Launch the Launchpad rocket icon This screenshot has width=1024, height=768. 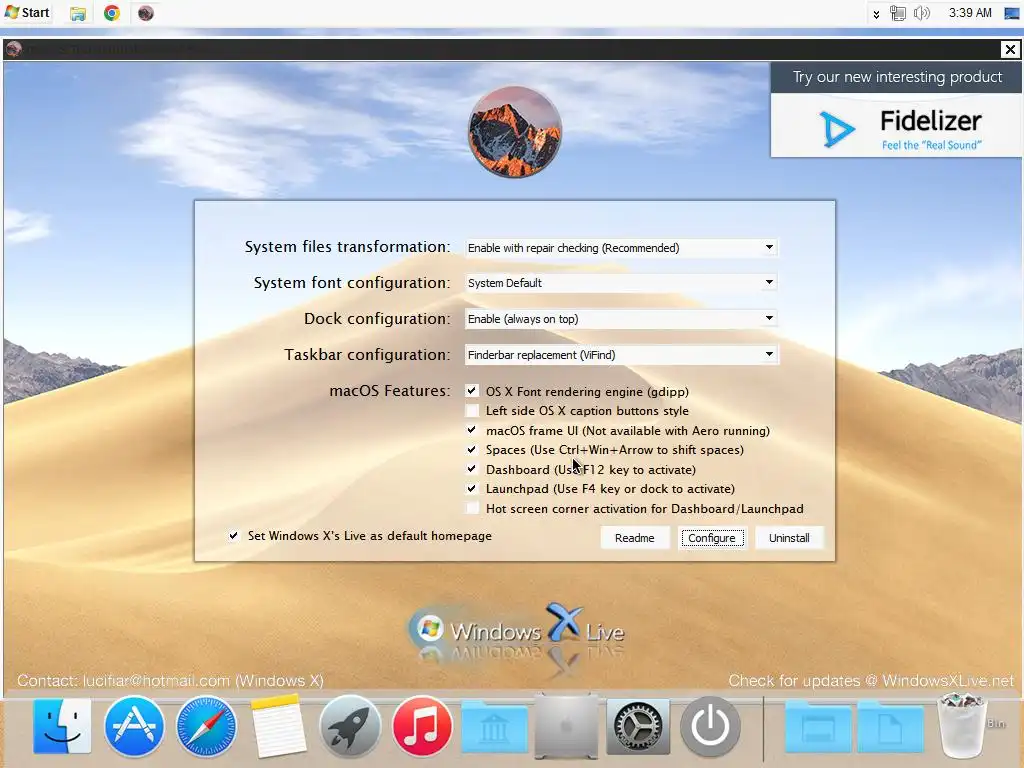pyautogui.click(x=350, y=726)
